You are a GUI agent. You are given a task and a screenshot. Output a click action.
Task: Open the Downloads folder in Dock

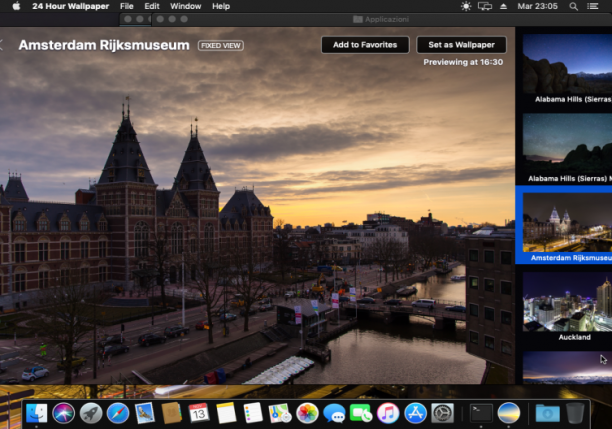547,413
